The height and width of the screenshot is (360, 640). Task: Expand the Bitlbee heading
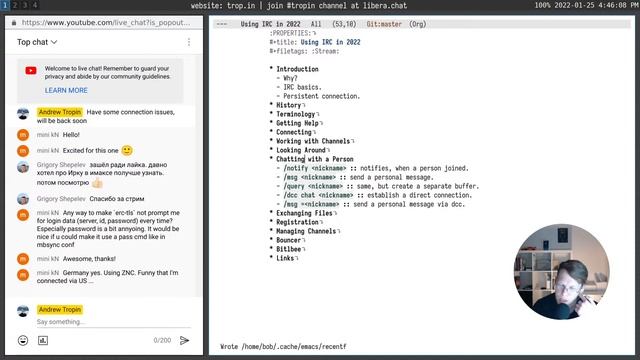point(288,249)
